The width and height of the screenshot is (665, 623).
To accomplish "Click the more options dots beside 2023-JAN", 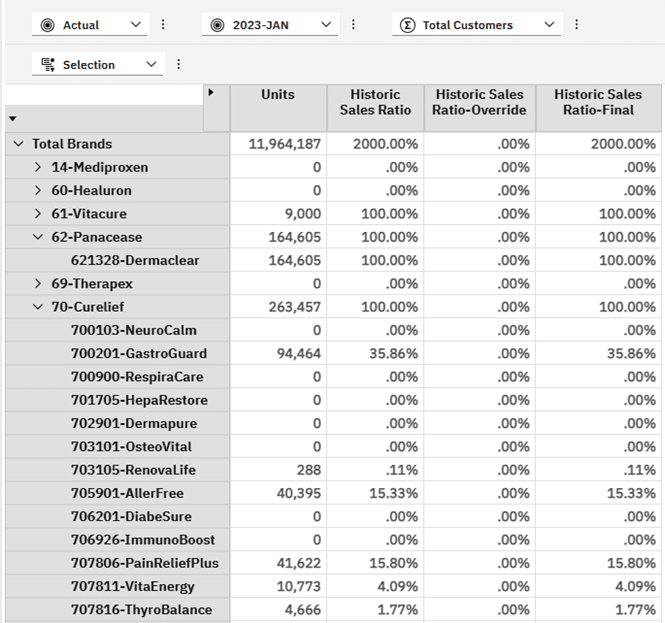I will point(353,25).
